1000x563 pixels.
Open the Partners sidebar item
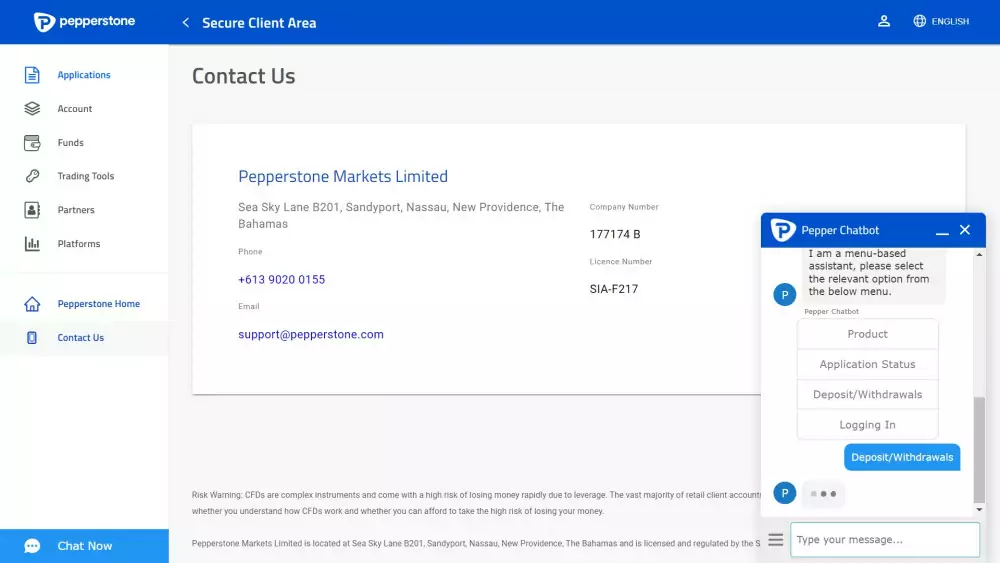pos(76,210)
